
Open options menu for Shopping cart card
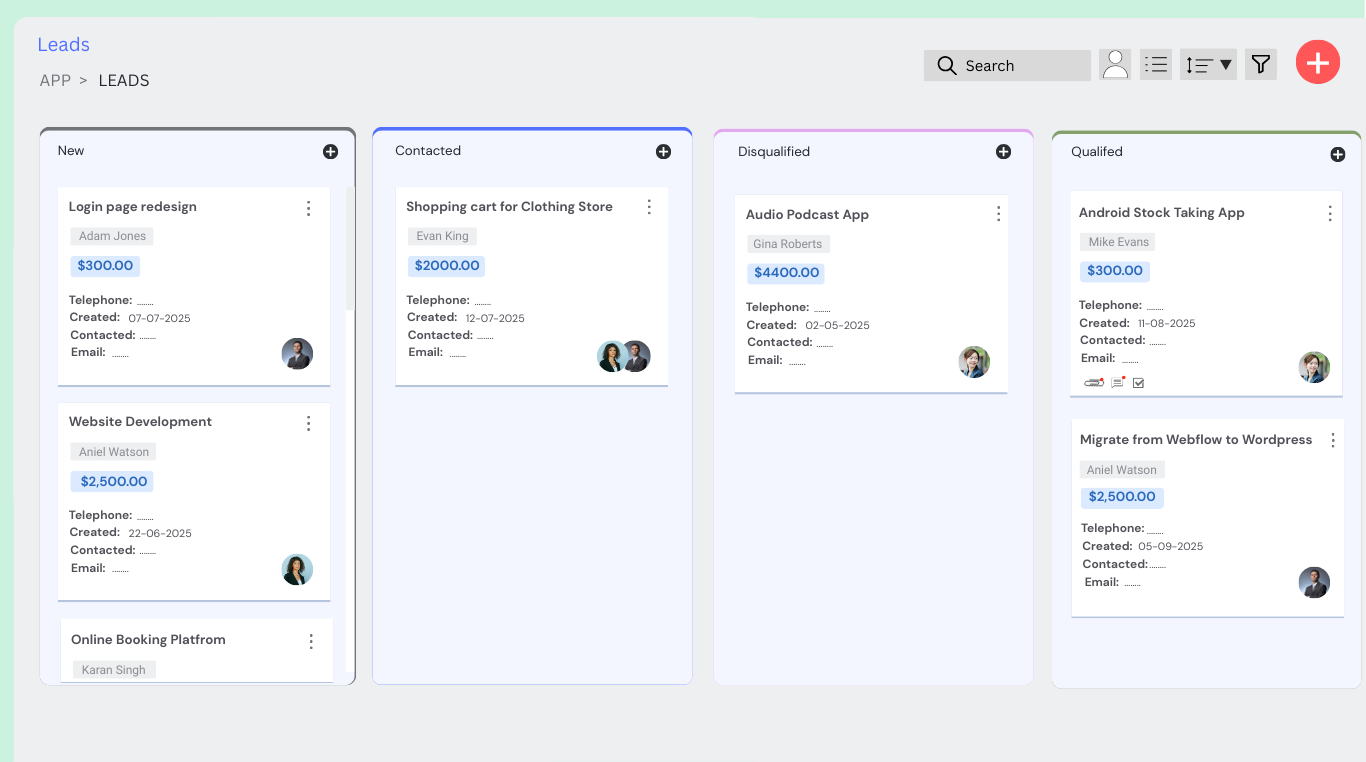649,207
